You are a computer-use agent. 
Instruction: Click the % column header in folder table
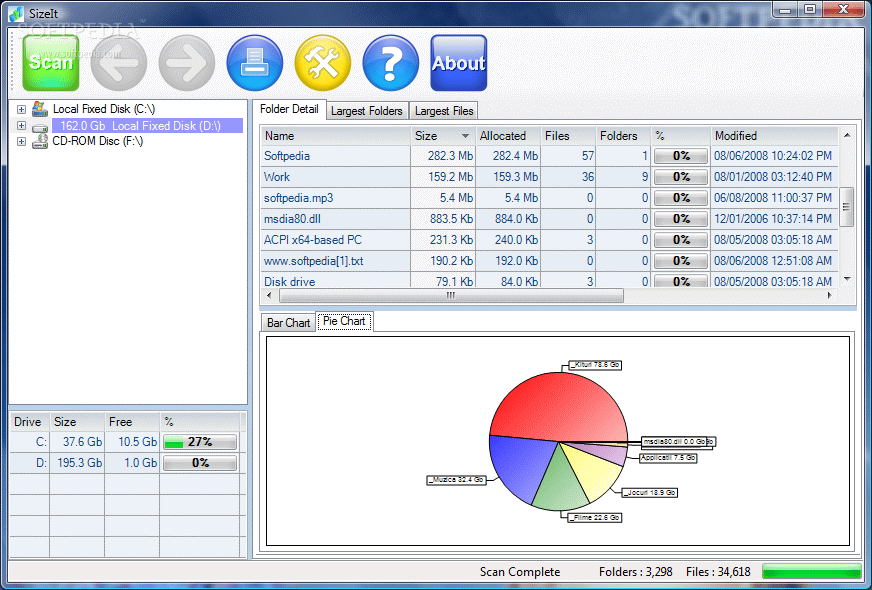pos(681,136)
